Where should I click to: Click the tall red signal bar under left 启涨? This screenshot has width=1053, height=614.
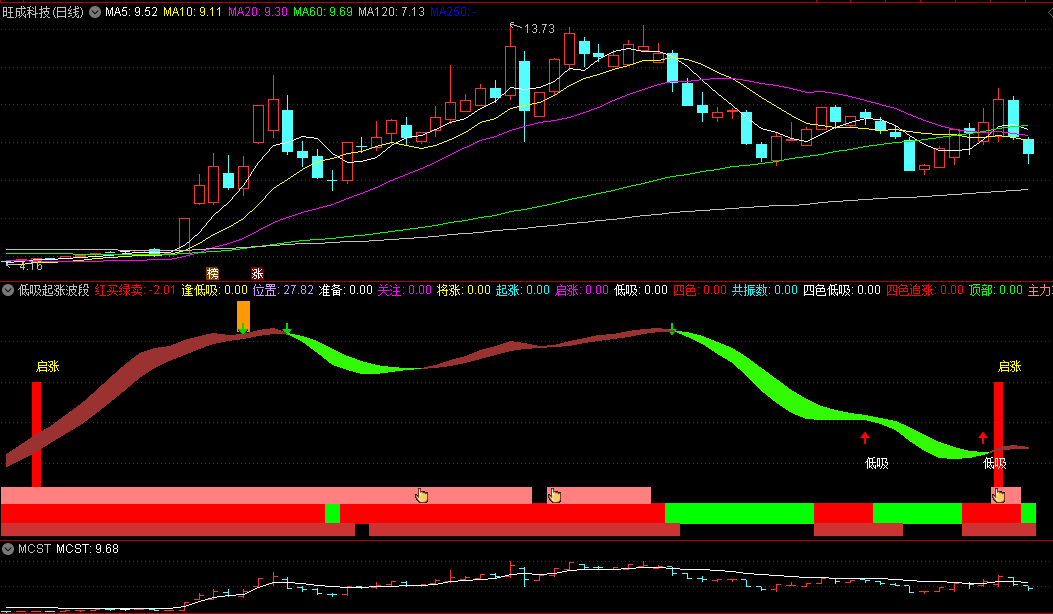point(36,434)
